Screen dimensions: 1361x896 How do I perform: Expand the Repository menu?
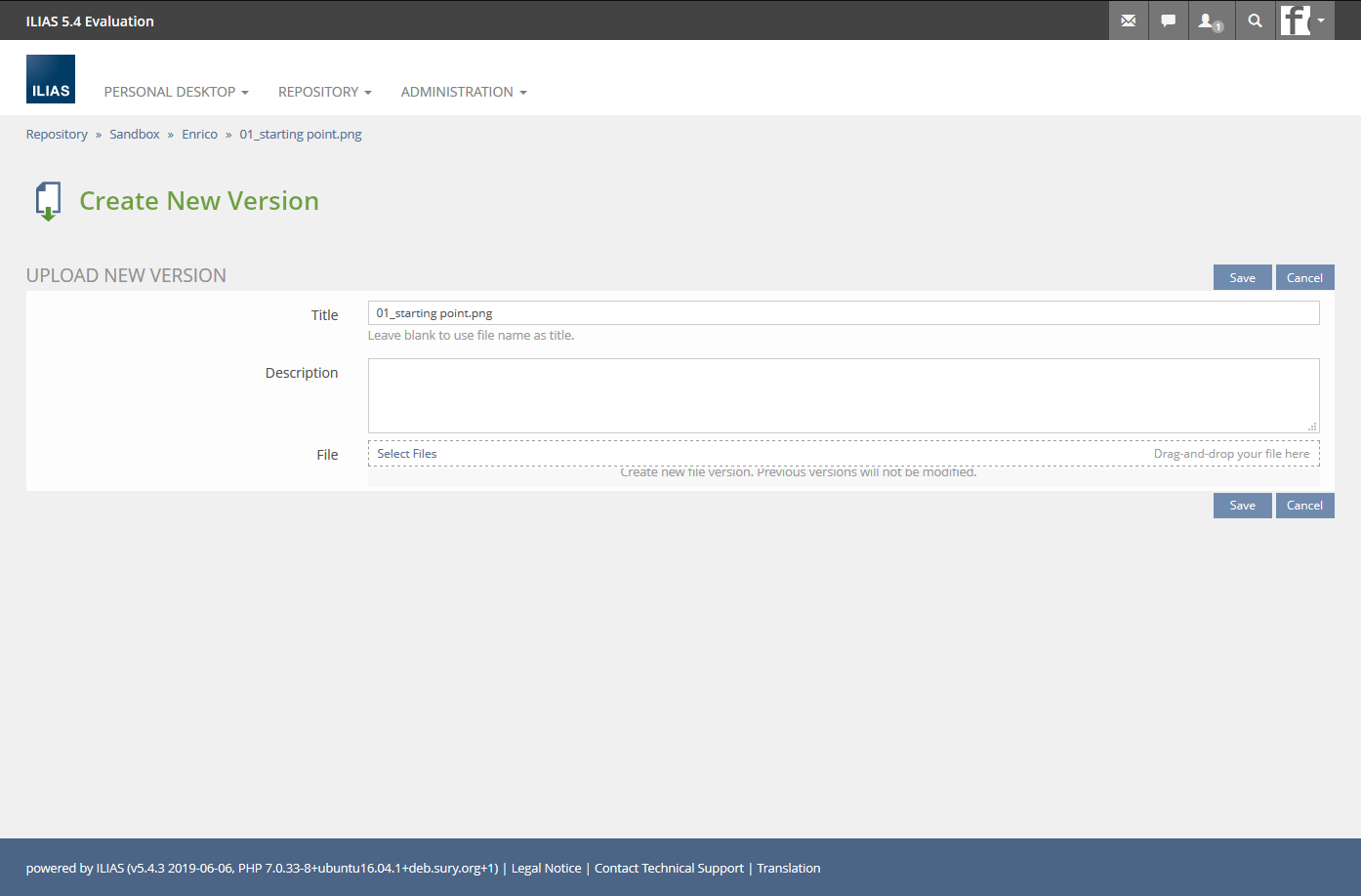(324, 92)
